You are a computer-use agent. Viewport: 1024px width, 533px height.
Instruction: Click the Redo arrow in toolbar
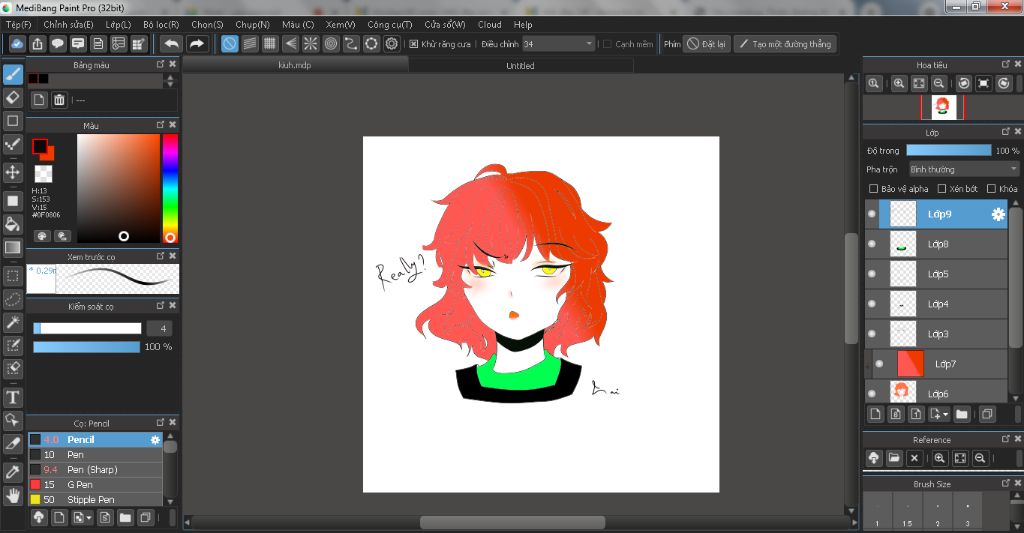coord(196,44)
